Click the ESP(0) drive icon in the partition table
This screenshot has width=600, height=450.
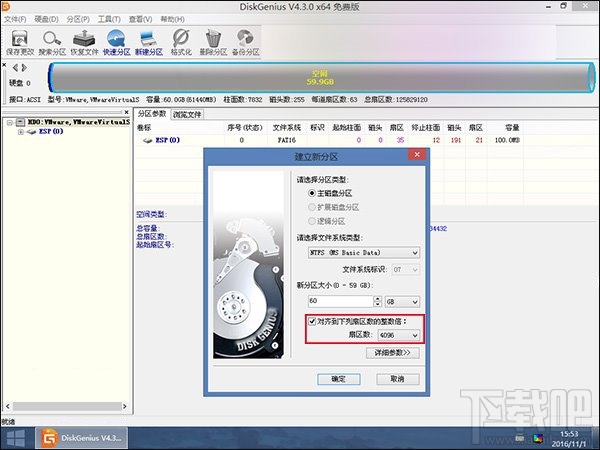coord(147,140)
